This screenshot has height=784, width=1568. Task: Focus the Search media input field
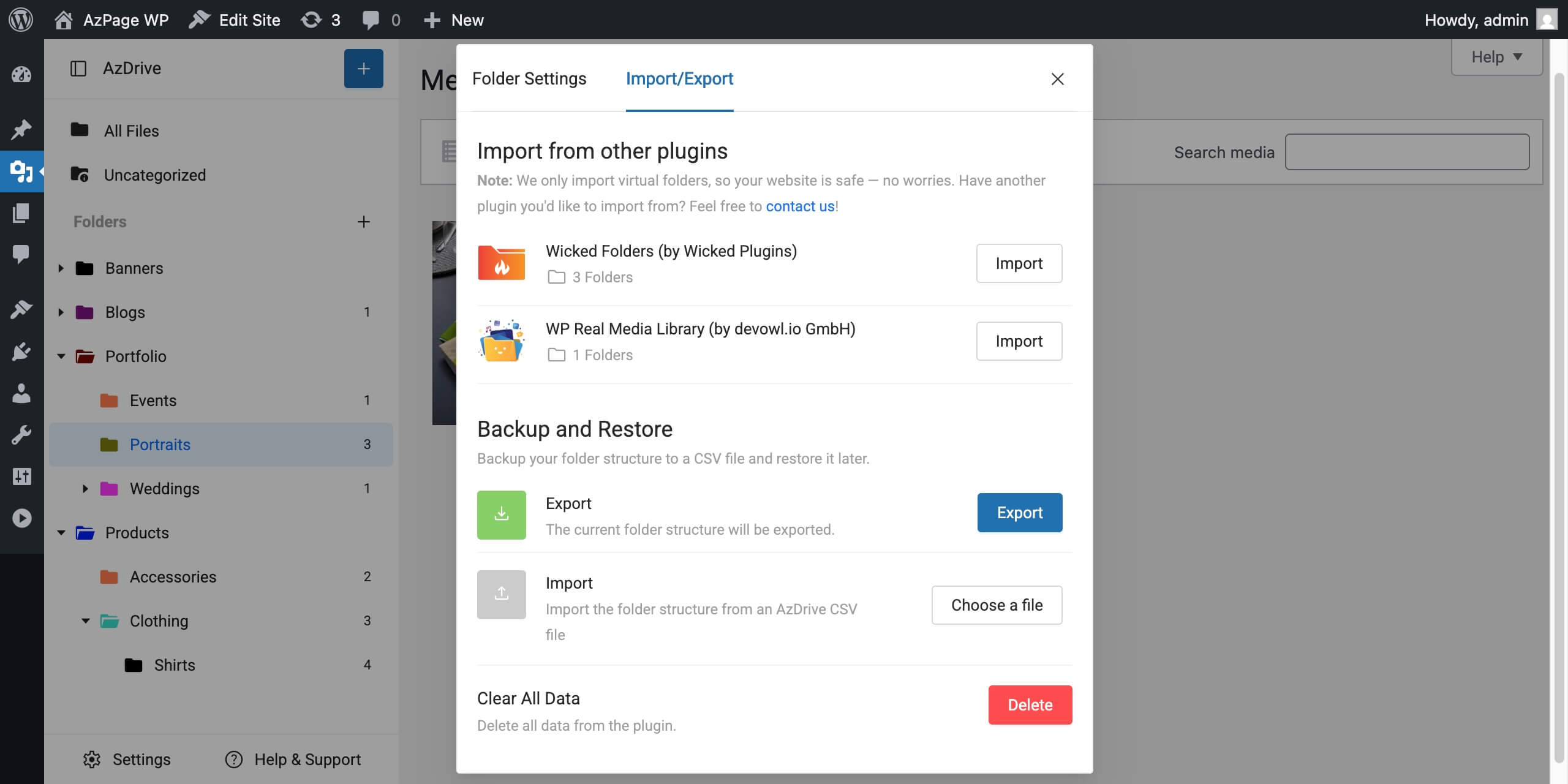(x=1407, y=152)
